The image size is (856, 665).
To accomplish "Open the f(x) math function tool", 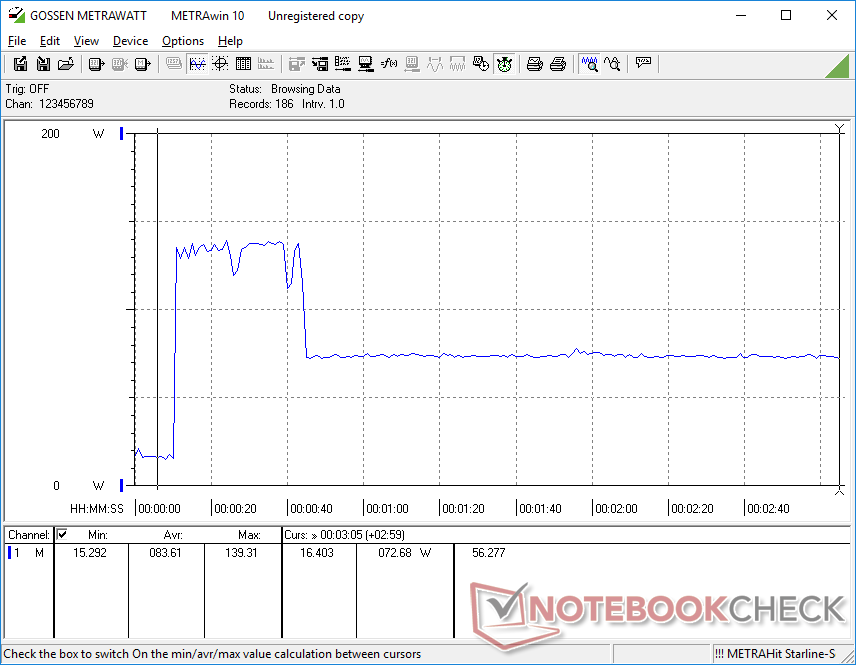I will [389, 64].
